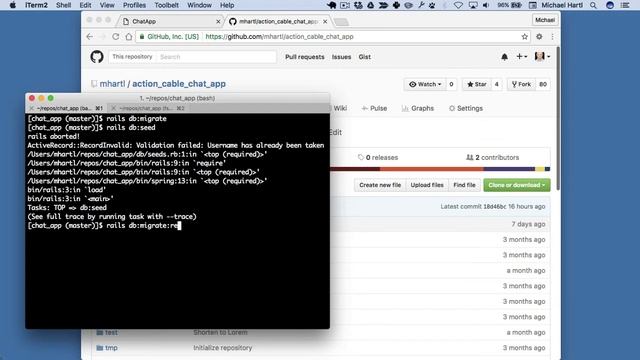Screen dimensions: 640x360
Task: Focus the GitHub repository search field
Action: [216, 57]
